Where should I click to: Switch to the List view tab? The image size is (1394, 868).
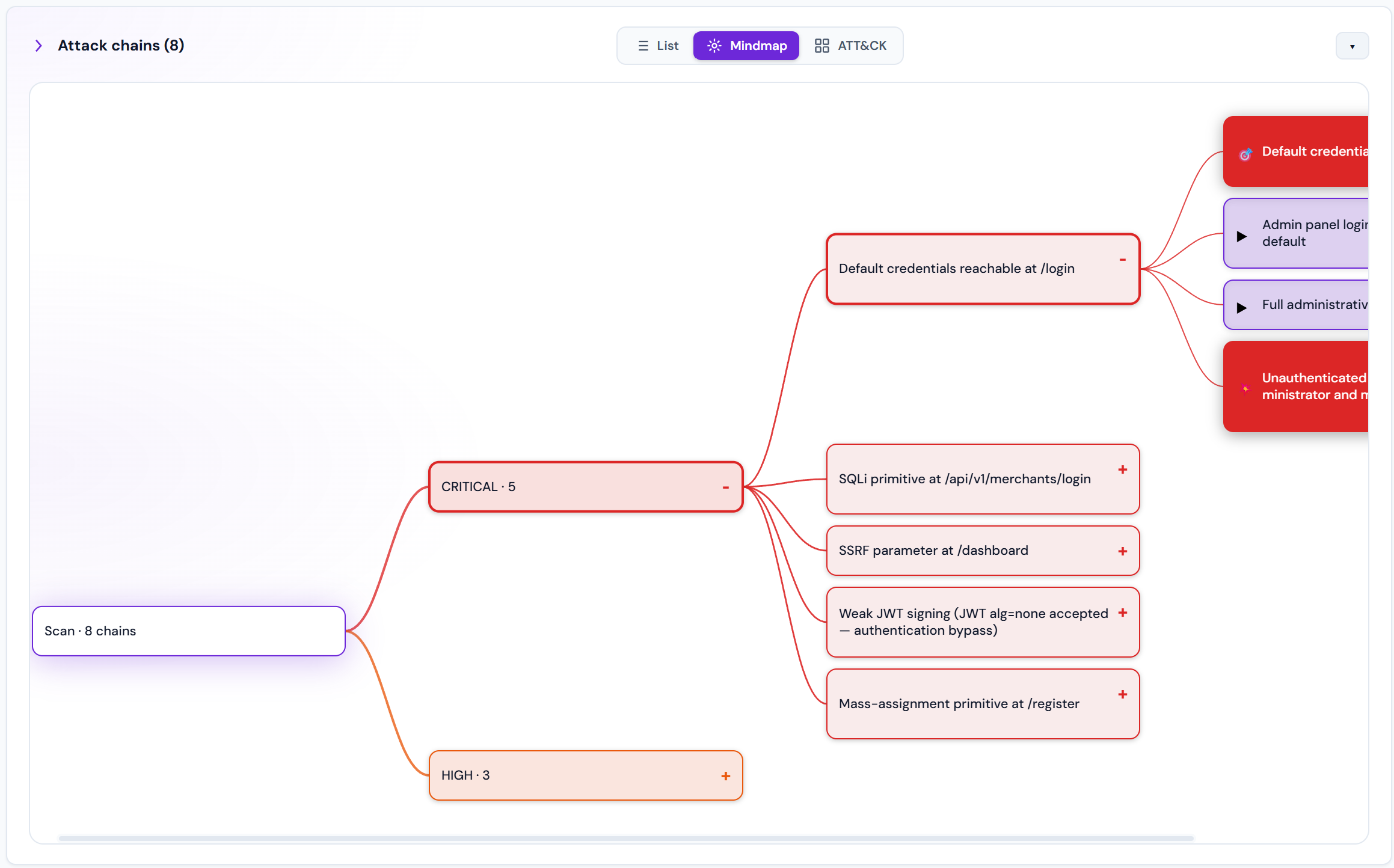(x=658, y=46)
